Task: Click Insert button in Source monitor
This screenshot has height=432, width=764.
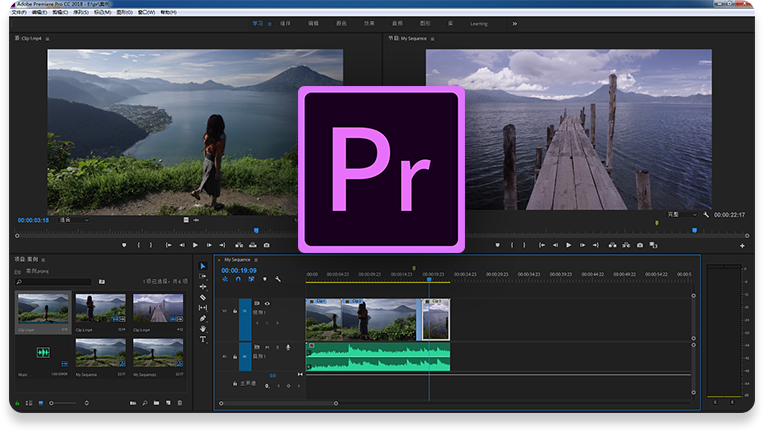Action: [x=239, y=245]
